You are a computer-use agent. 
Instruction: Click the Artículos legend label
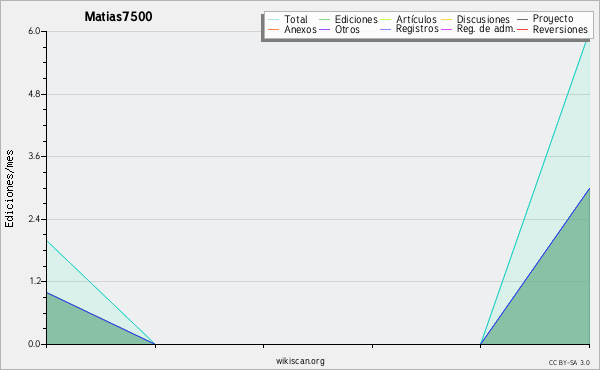click(x=416, y=19)
